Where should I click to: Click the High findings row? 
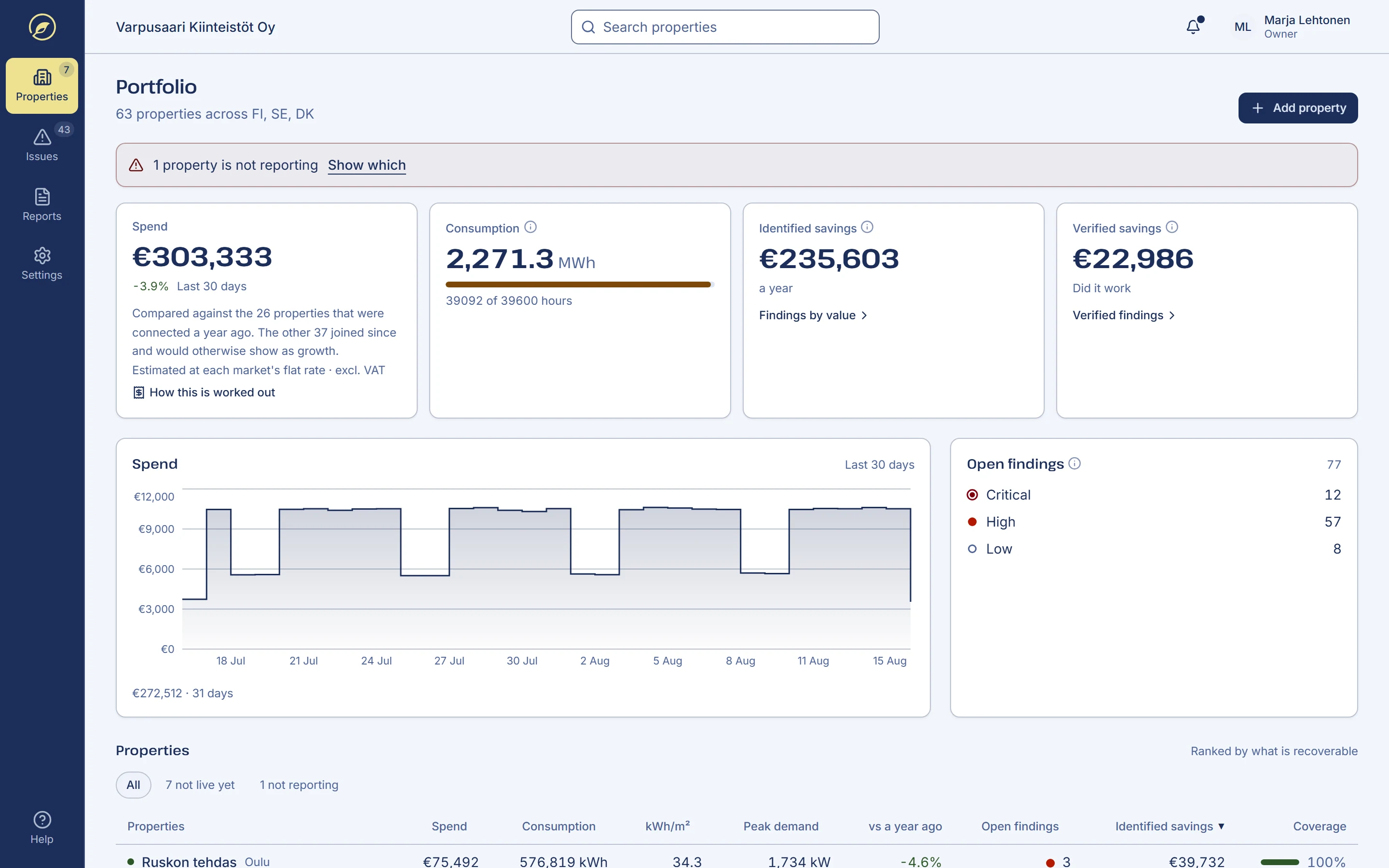pyautogui.click(x=1154, y=522)
